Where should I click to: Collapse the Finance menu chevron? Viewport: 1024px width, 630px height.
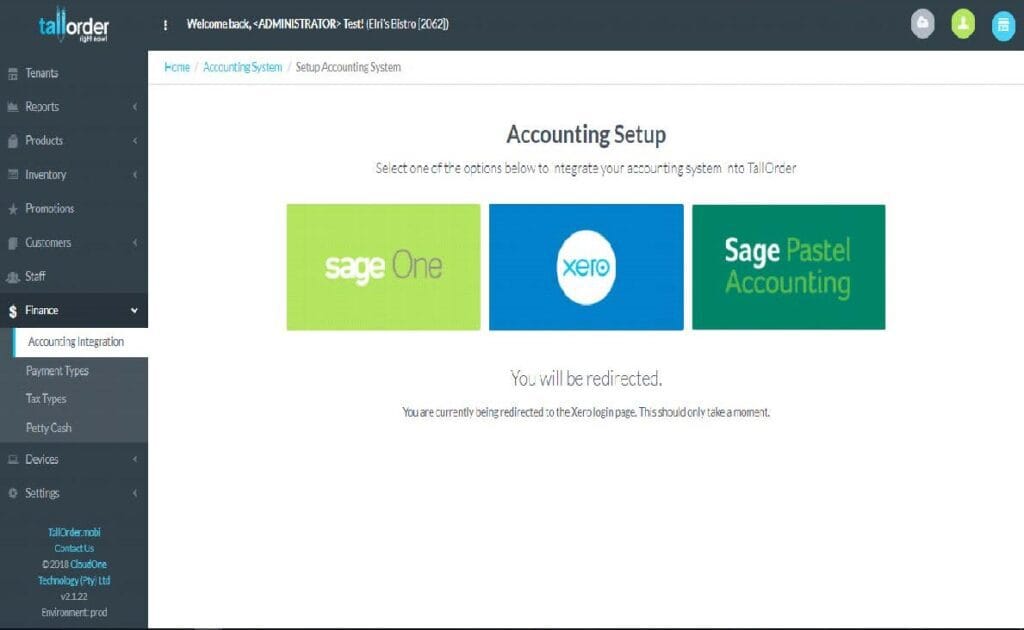[134, 310]
